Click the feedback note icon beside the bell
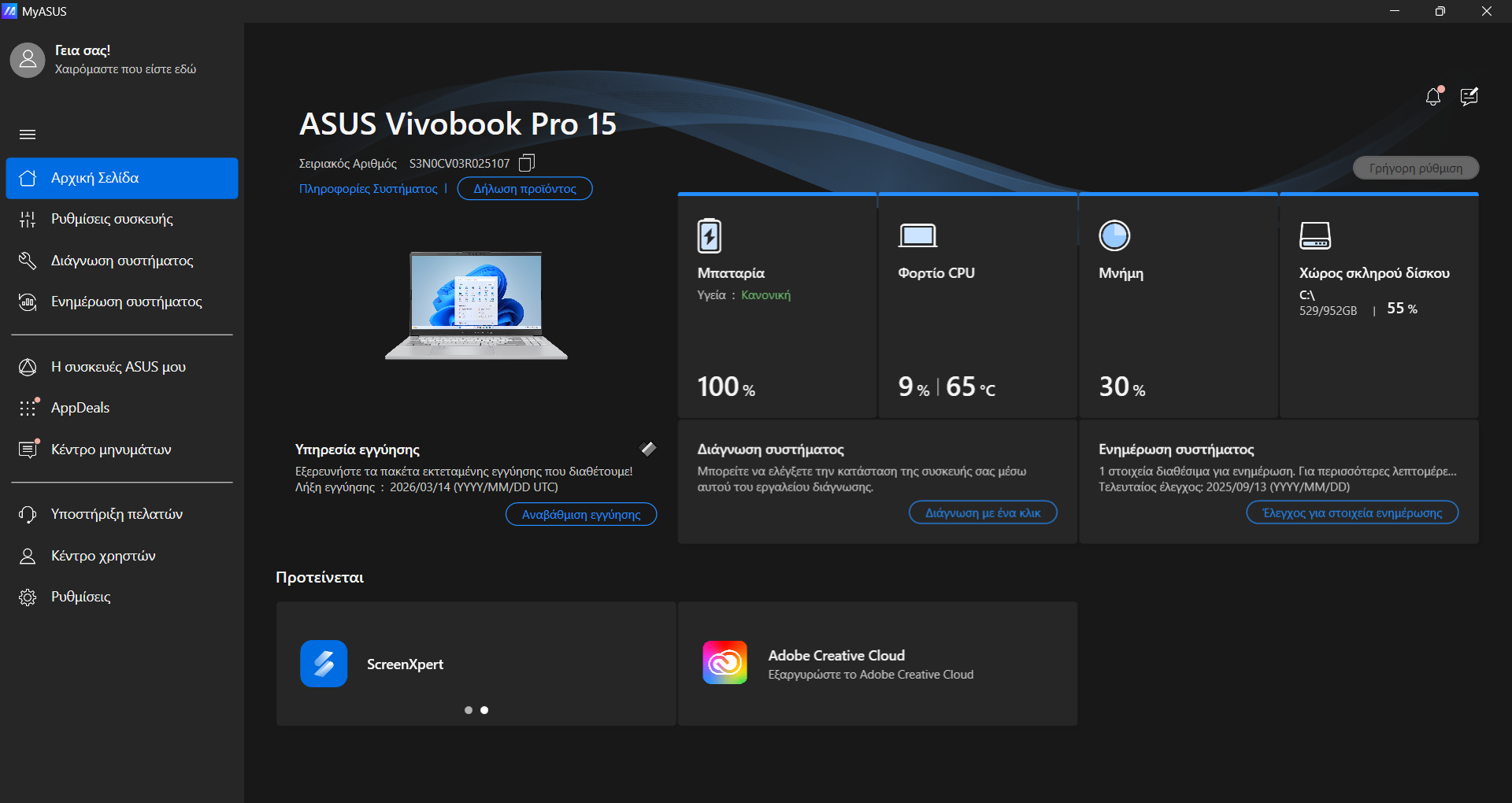 click(x=1469, y=96)
